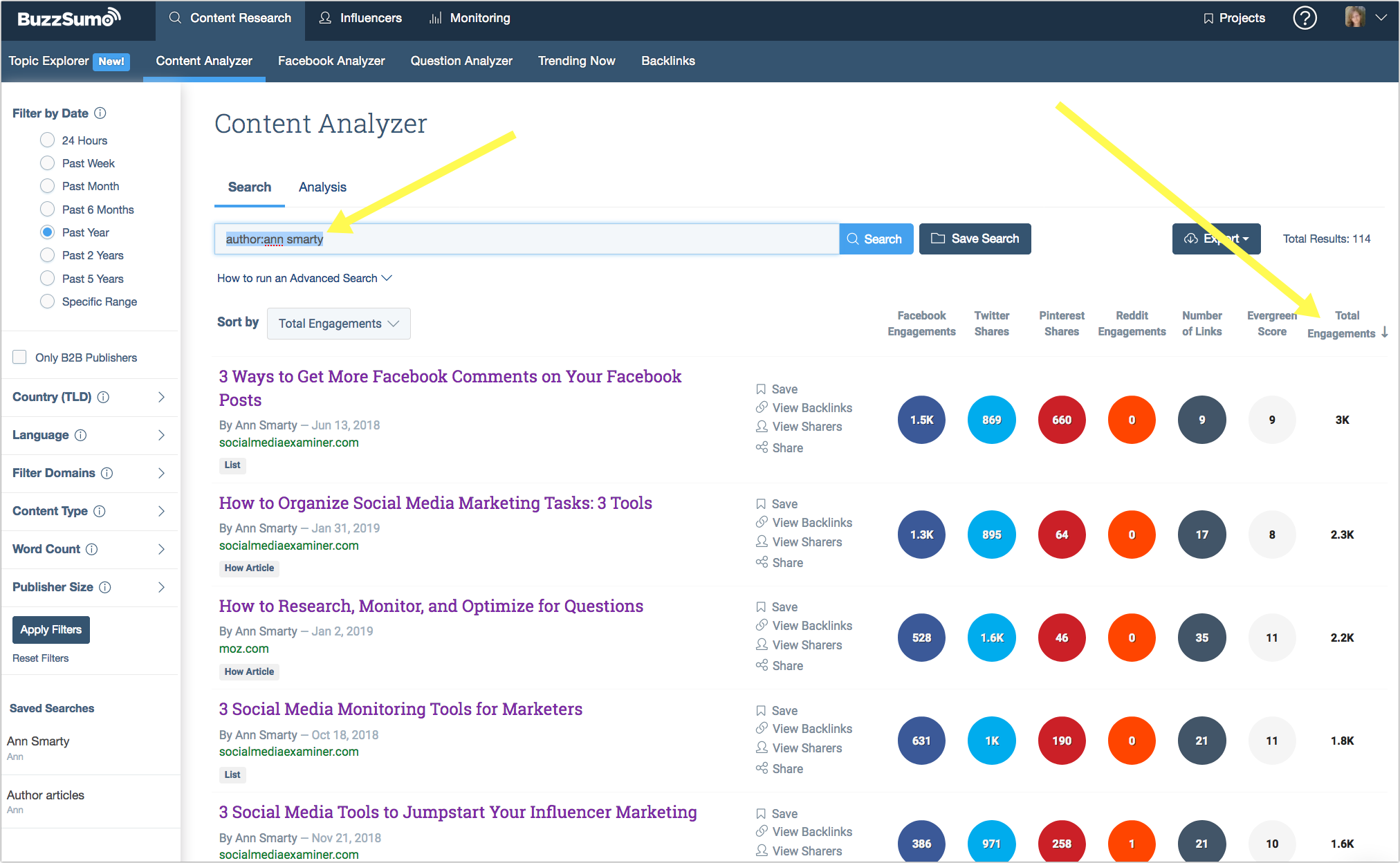1400x863 pixels.
Task: Open the moz.com domain link
Action: click(243, 649)
